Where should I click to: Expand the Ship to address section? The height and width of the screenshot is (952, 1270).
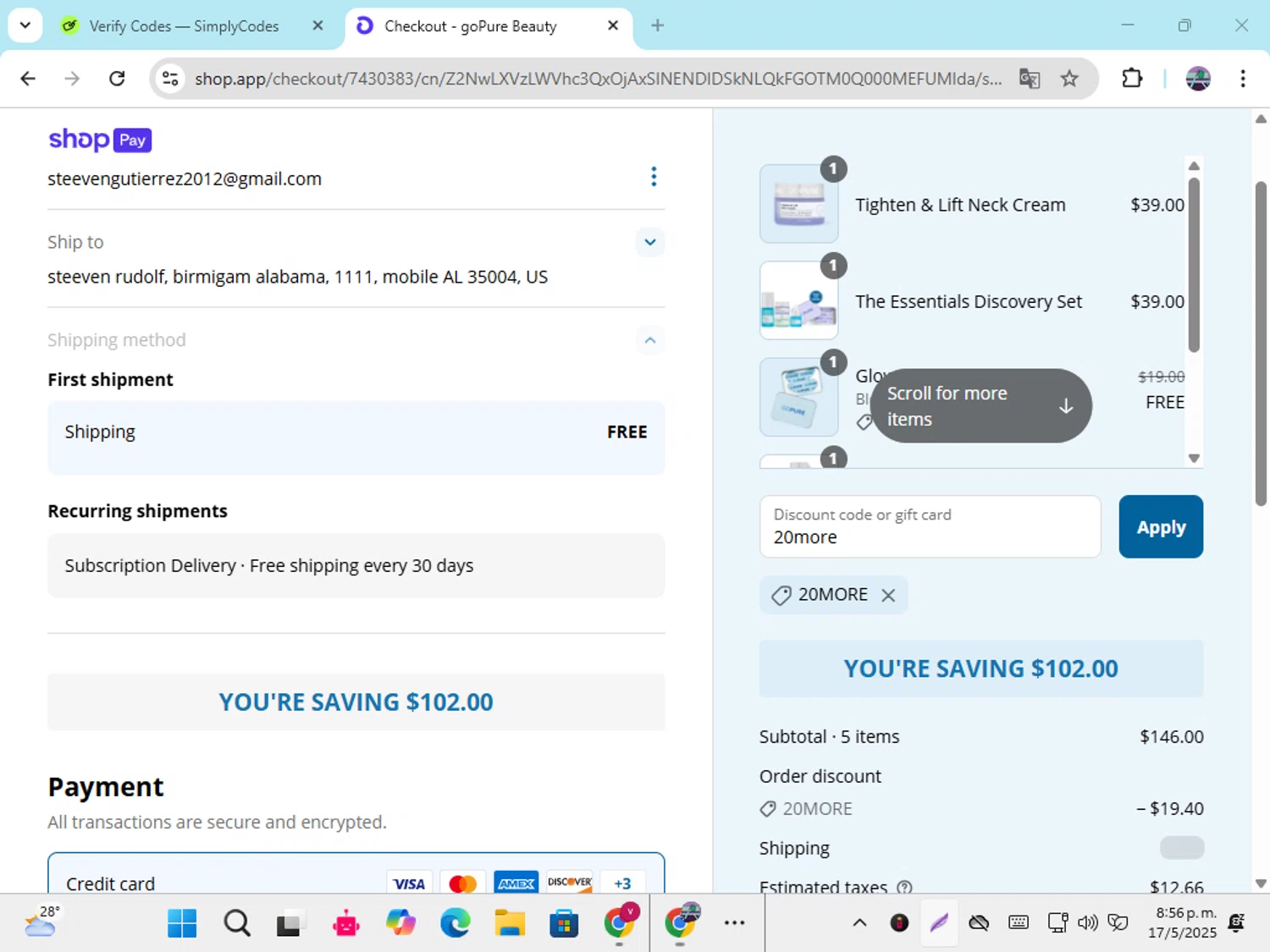649,242
